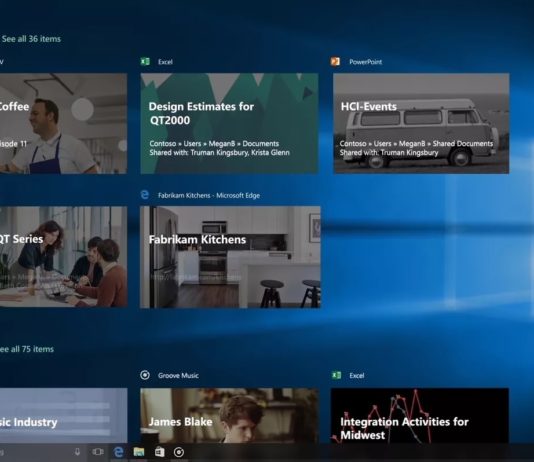Click 'Contoso » Users » MeganB » Shared Documents' path
Viewport: 534px width, 462px height.
tap(416, 144)
